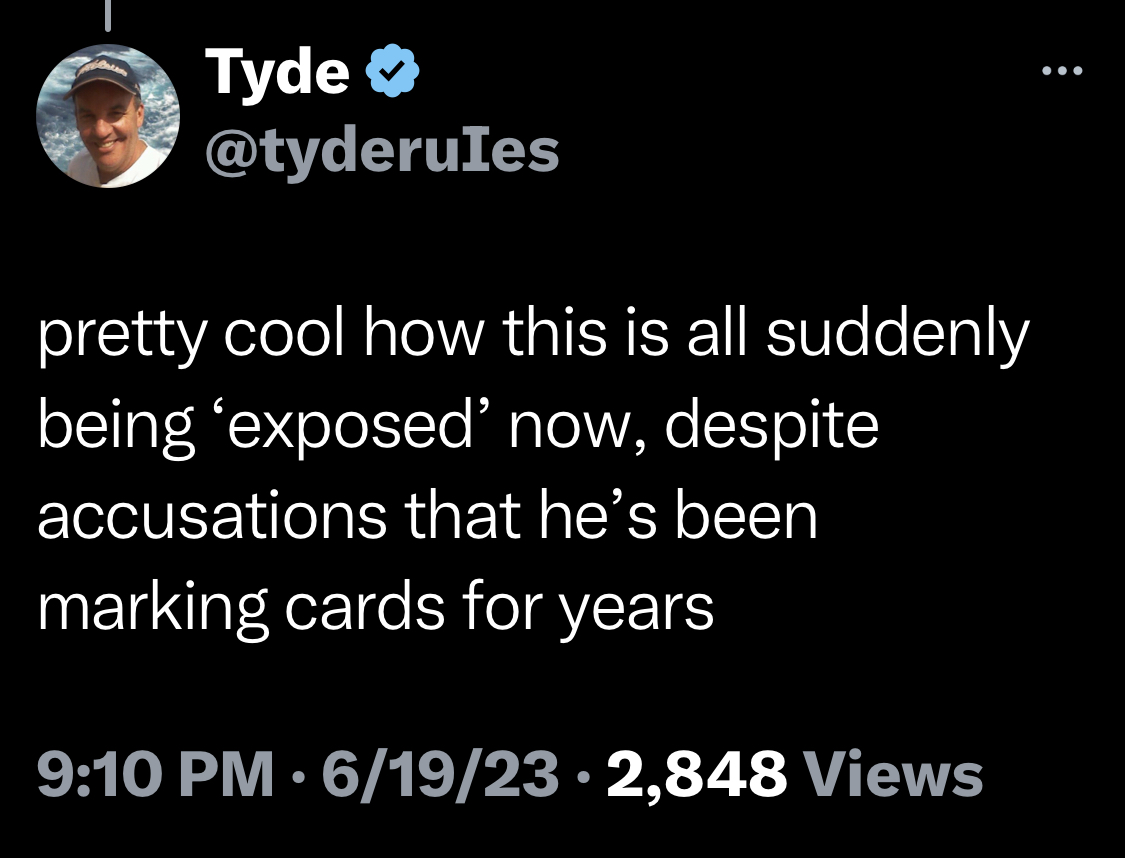Click the Views label
This screenshot has height=858, width=1125.
pos(893,775)
